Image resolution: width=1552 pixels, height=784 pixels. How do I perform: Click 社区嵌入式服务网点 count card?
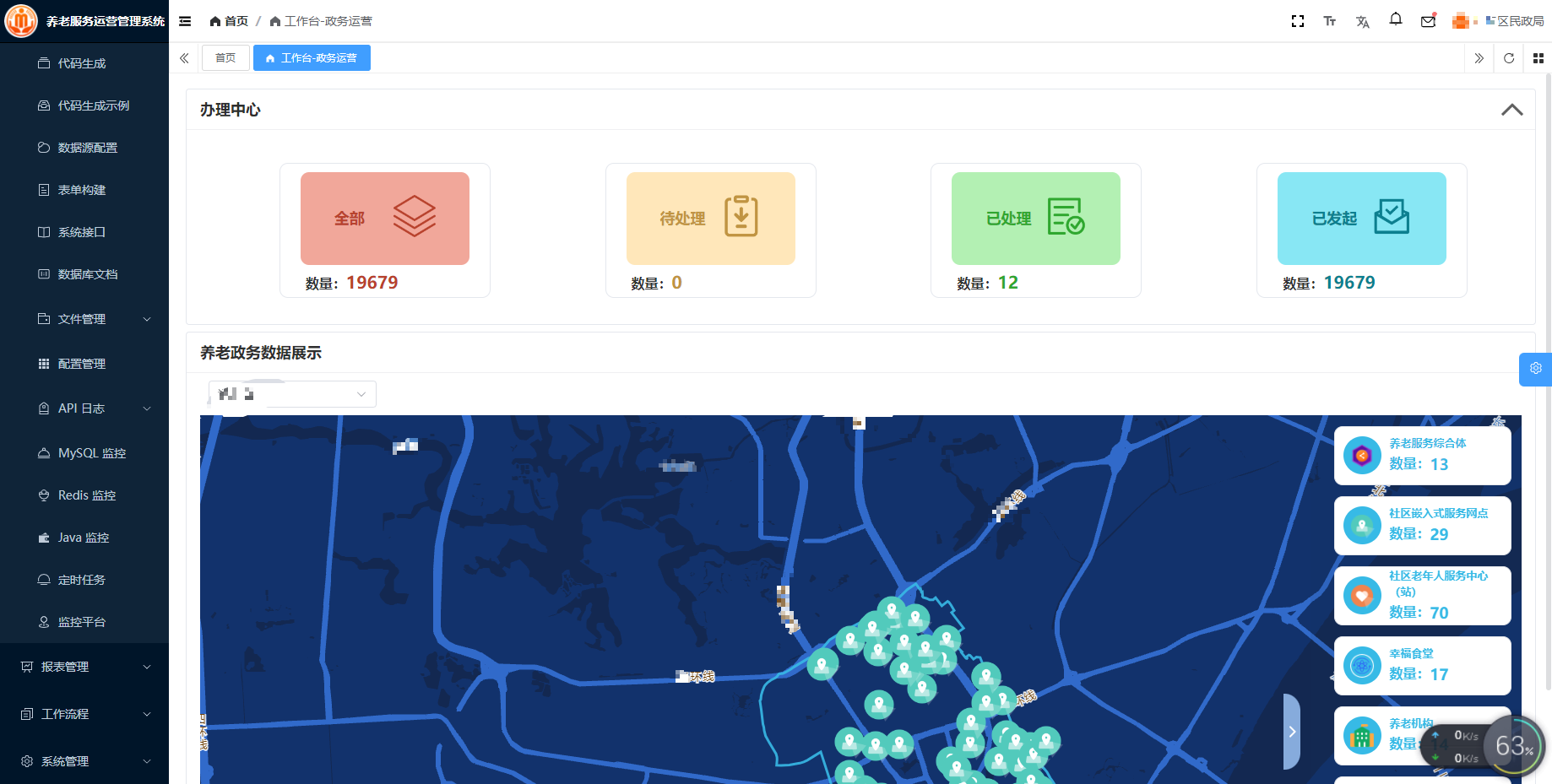pyautogui.click(x=1423, y=526)
